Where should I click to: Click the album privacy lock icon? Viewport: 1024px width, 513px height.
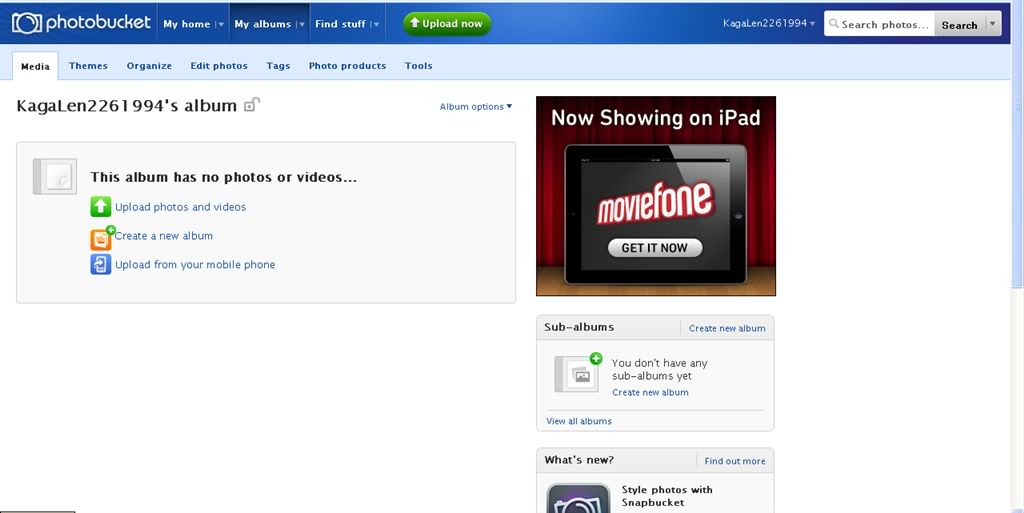[x=252, y=105]
